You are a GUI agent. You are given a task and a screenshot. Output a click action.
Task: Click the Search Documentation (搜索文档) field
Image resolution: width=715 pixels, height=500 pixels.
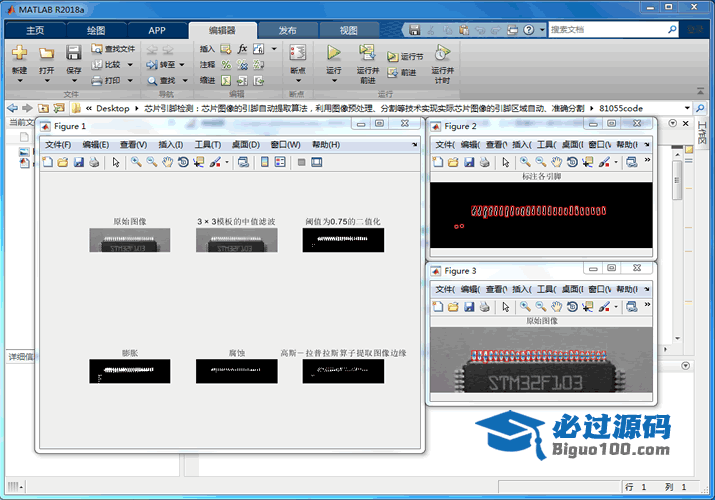click(608, 30)
